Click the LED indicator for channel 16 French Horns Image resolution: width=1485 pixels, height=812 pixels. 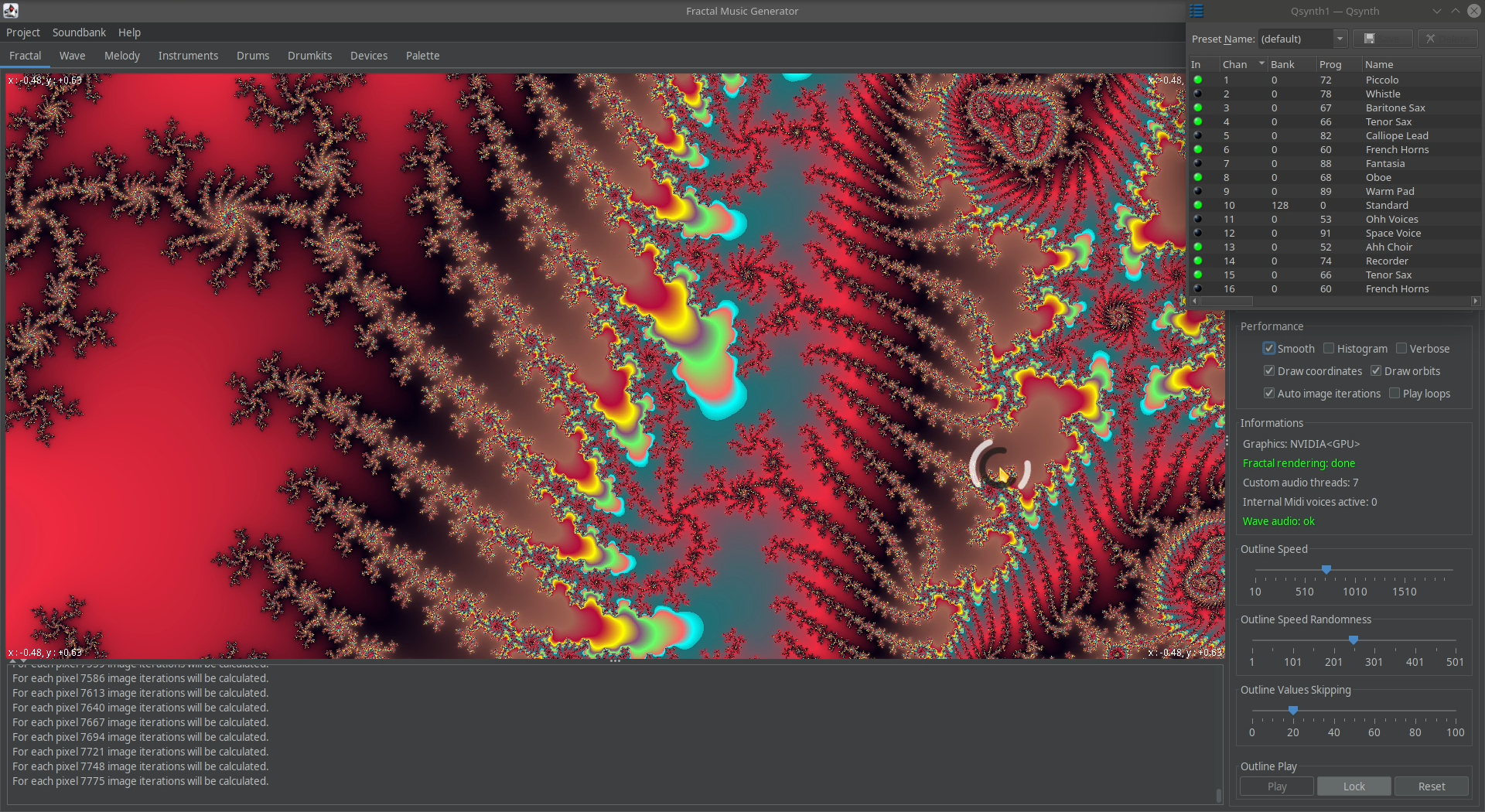1198,288
